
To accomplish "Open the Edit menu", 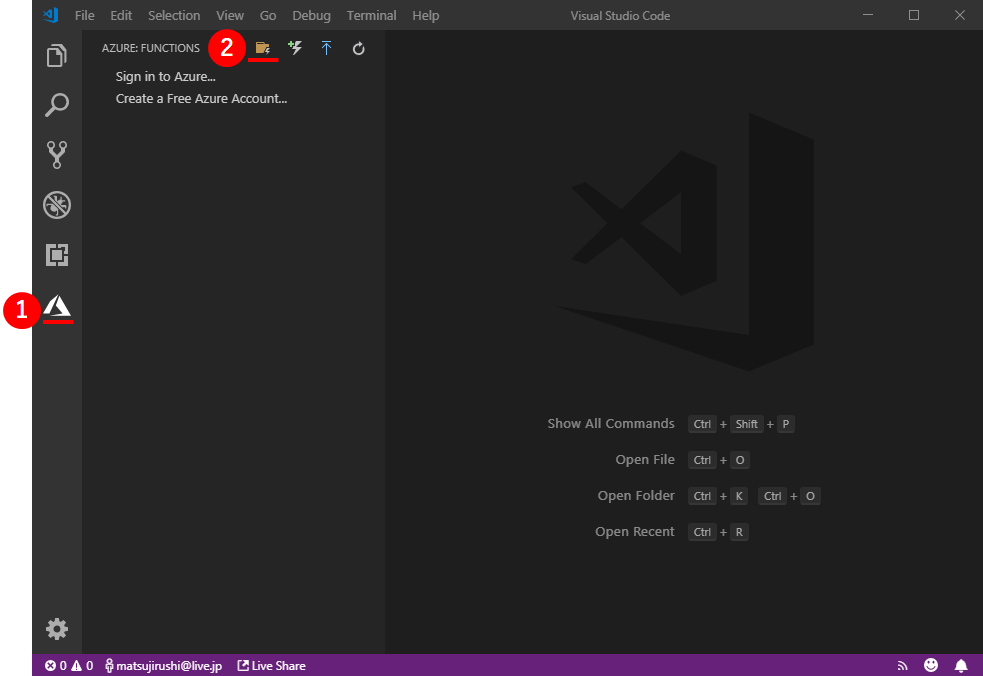I will coord(121,15).
